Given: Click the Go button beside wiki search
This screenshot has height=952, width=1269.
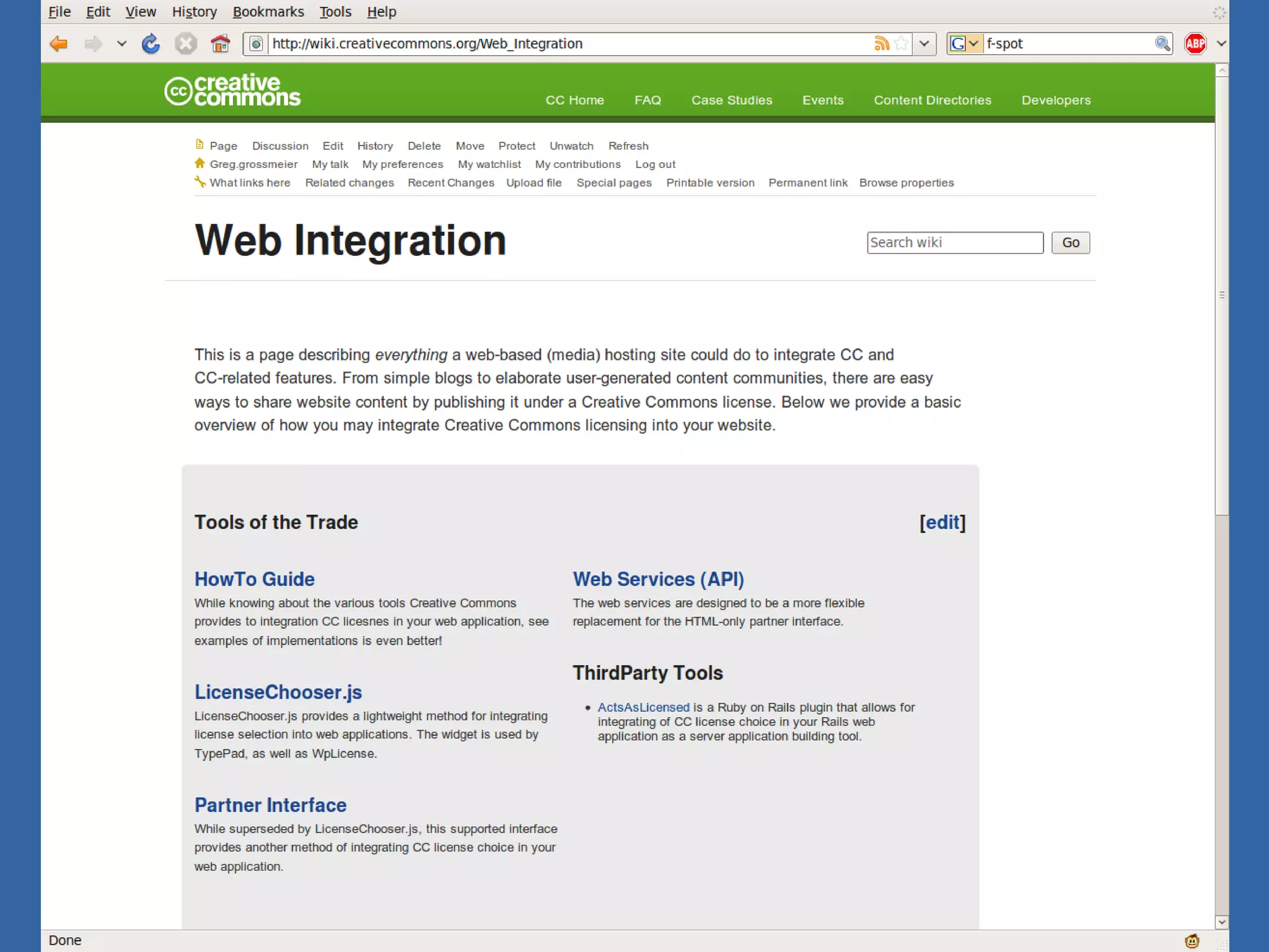Looking at the screenshot, I should click(1070, 243).
